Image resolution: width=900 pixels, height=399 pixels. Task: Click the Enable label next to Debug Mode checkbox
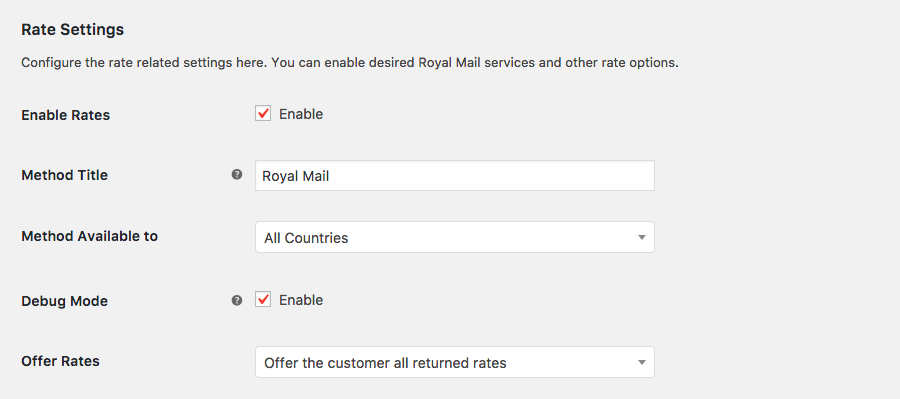pos(301,300)
